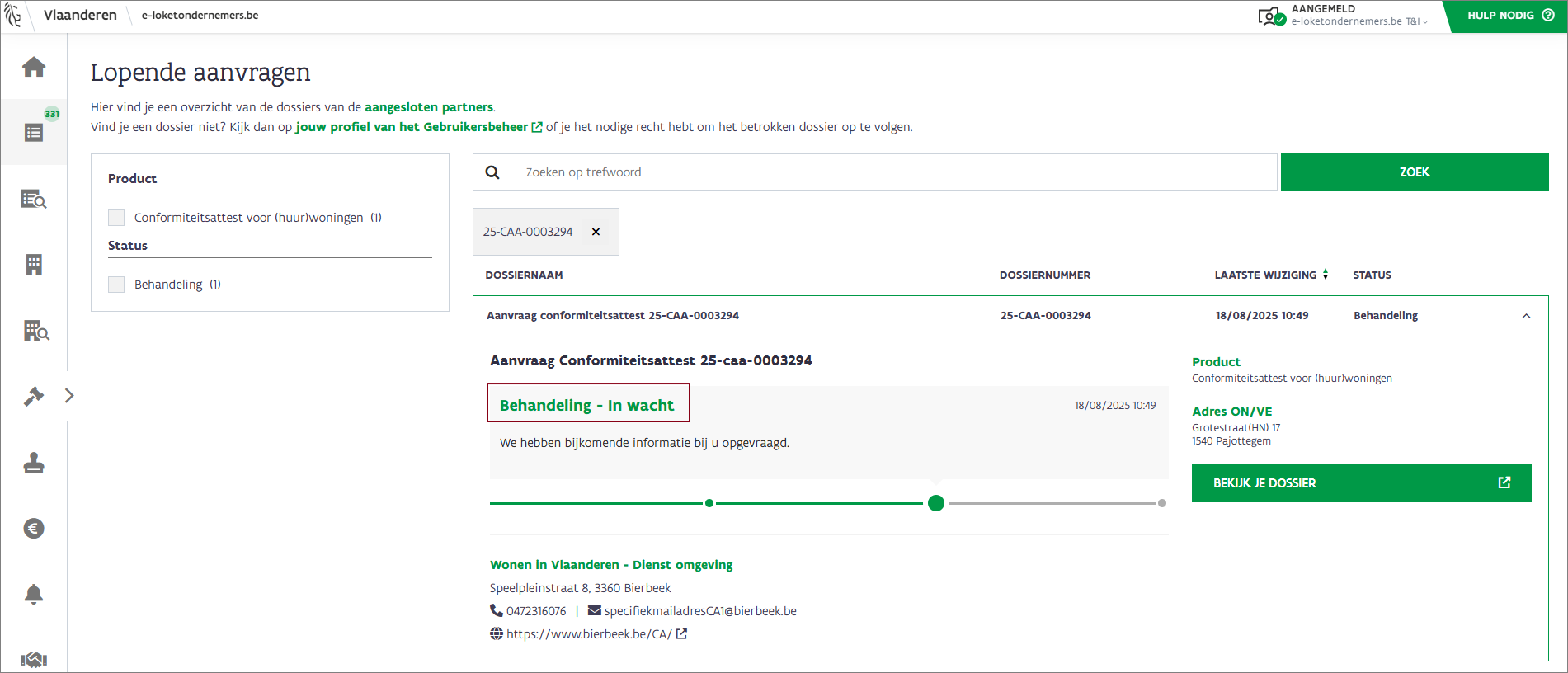Open the gavel icon in sidebar
The height and width of the screenshot is (673, 1568).
click(x=34, y=397)
